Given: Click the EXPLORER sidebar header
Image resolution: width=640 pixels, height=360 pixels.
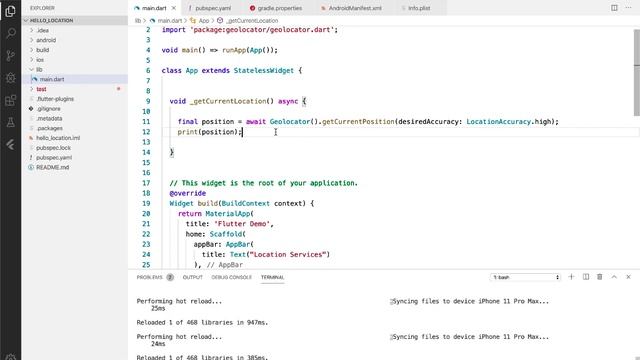Looking at the screenshot, I should pos(42,8).
